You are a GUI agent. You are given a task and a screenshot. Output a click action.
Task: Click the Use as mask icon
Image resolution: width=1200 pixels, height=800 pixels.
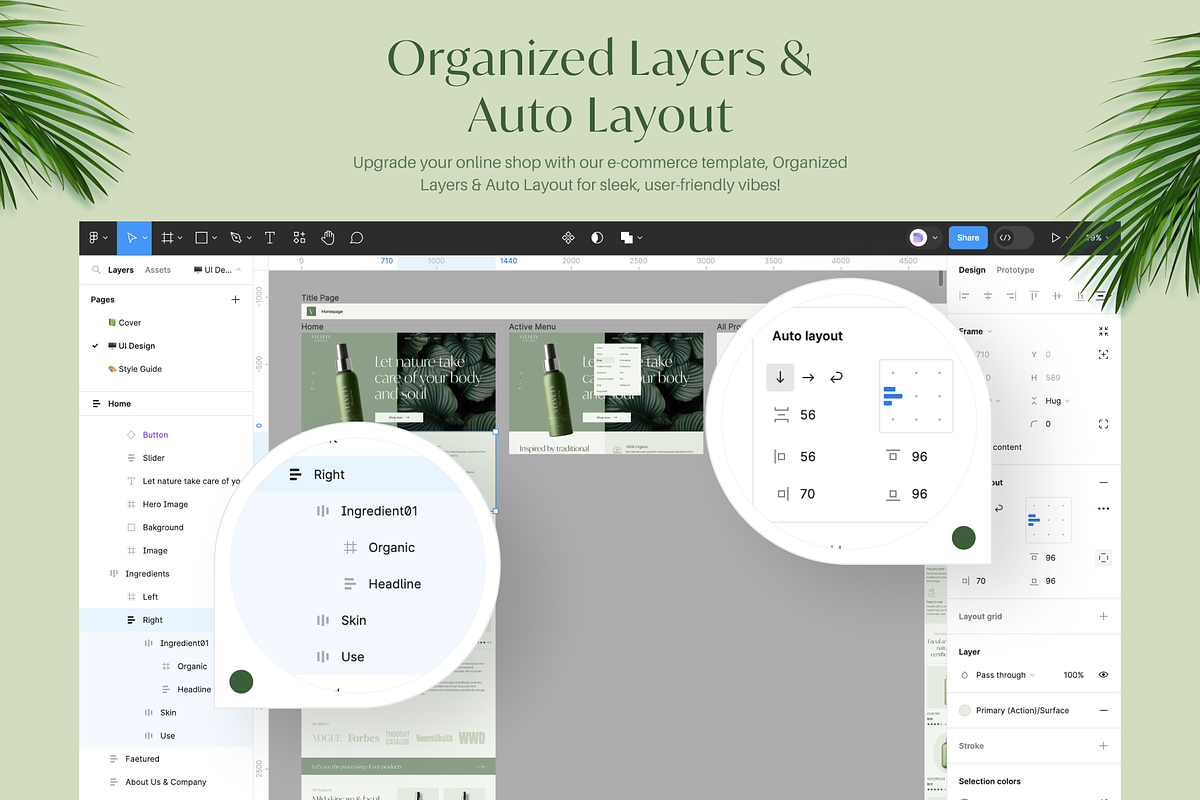click(597, 238)
